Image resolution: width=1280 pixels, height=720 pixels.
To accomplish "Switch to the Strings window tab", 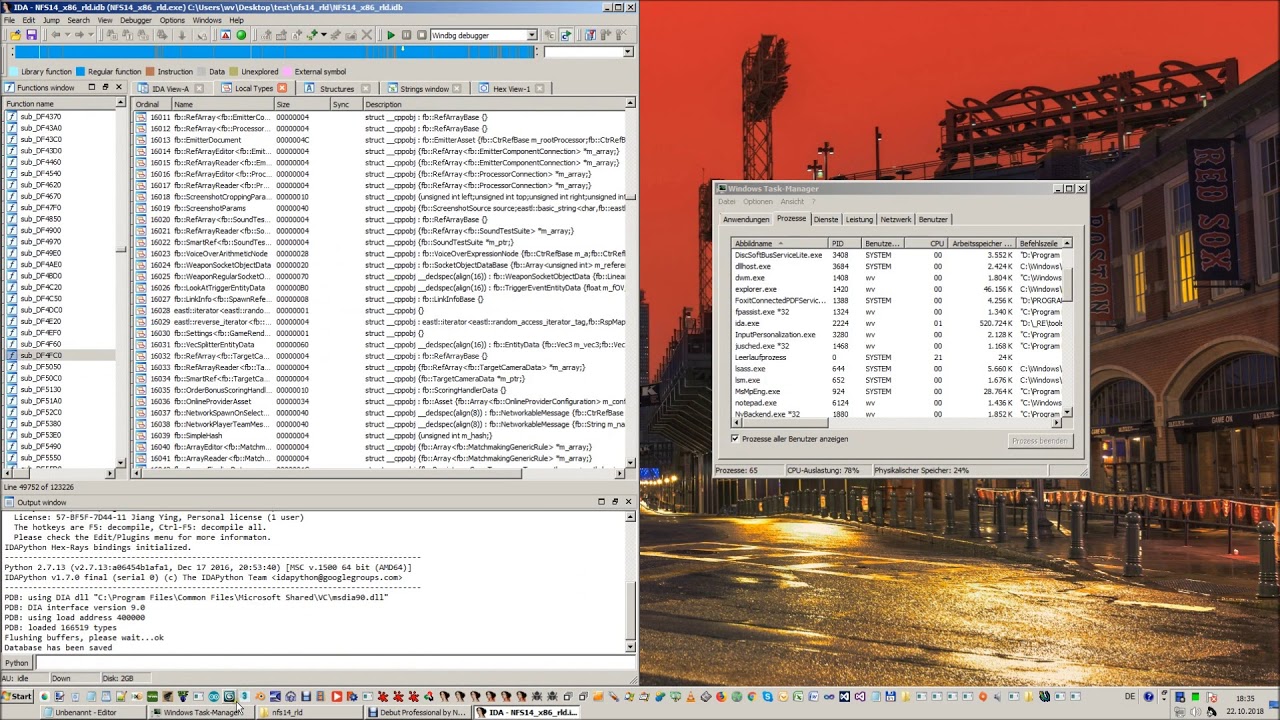I will 423,89.
